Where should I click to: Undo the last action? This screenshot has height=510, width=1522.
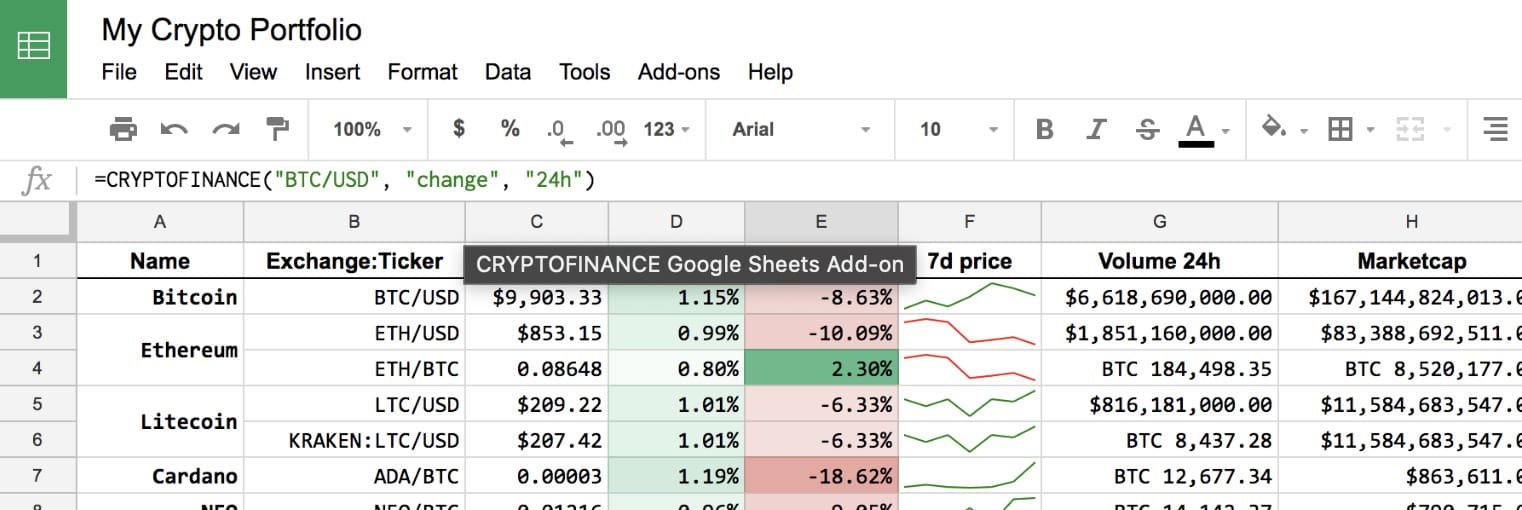point(174,129)
